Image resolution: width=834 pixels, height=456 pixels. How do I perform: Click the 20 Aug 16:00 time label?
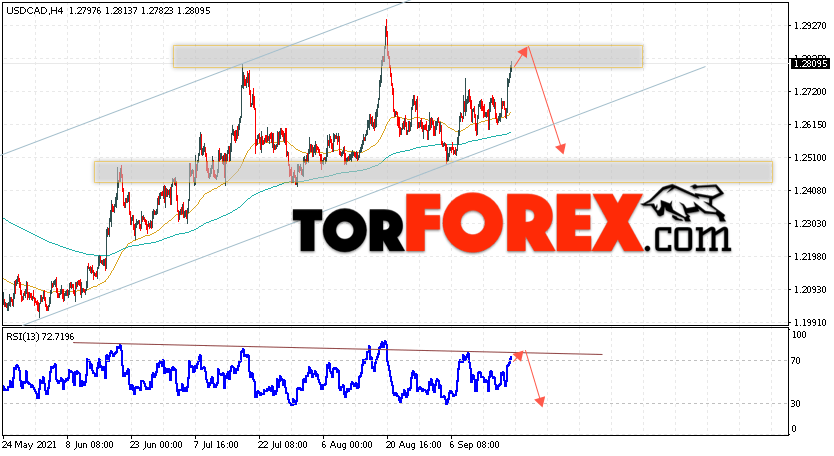click(412, 445)
